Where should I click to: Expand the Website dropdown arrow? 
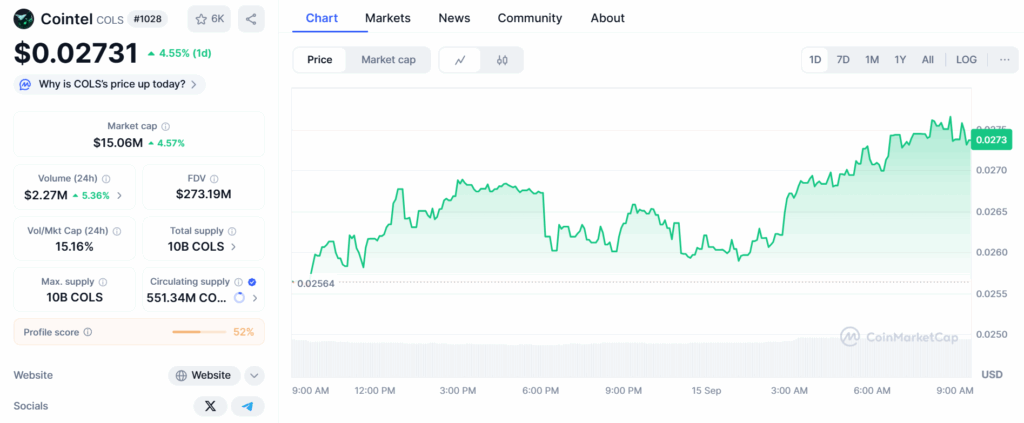(255, 375)
